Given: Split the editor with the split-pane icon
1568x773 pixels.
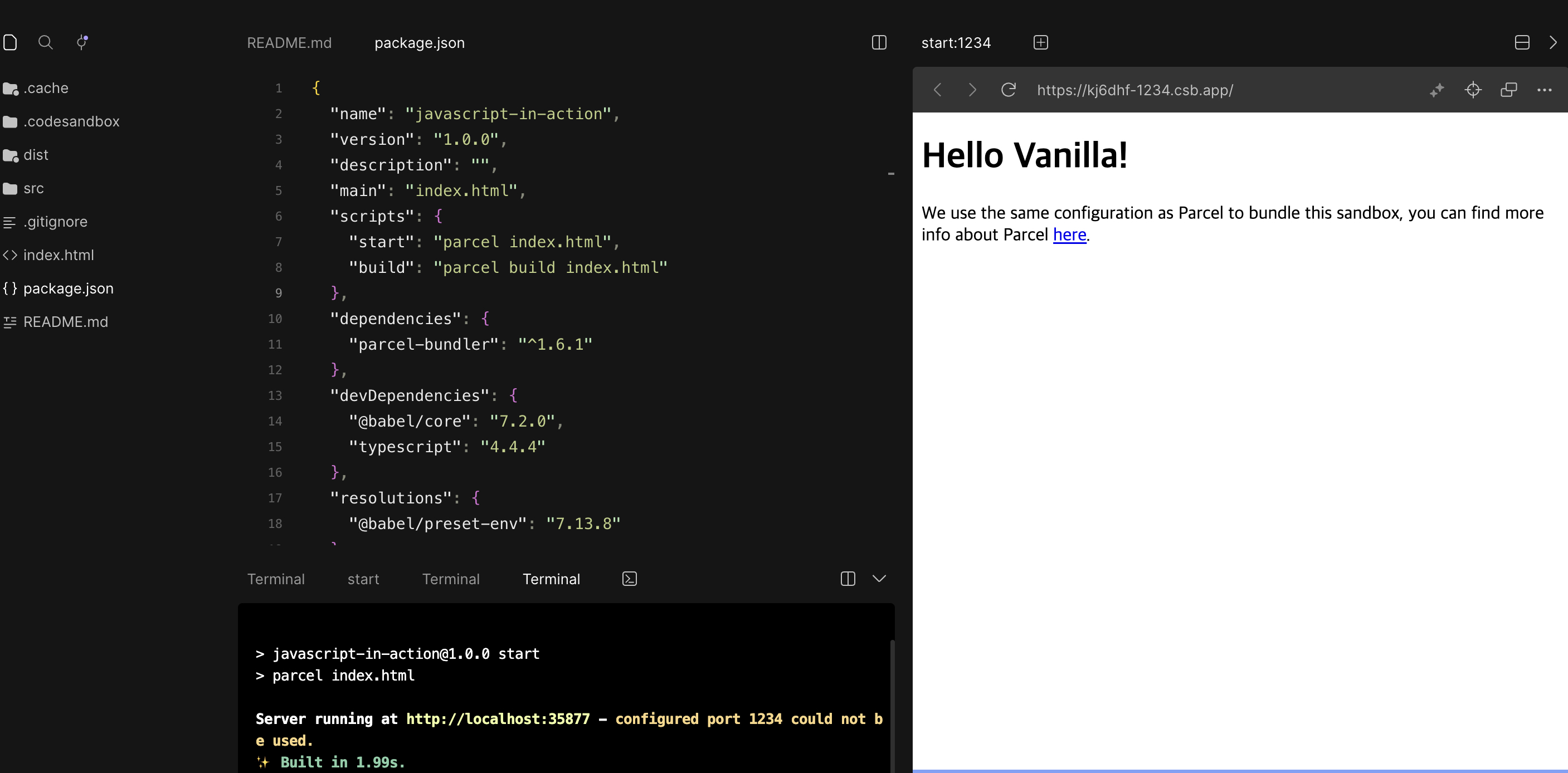Looking at the screenshot, I should (879, 42).
